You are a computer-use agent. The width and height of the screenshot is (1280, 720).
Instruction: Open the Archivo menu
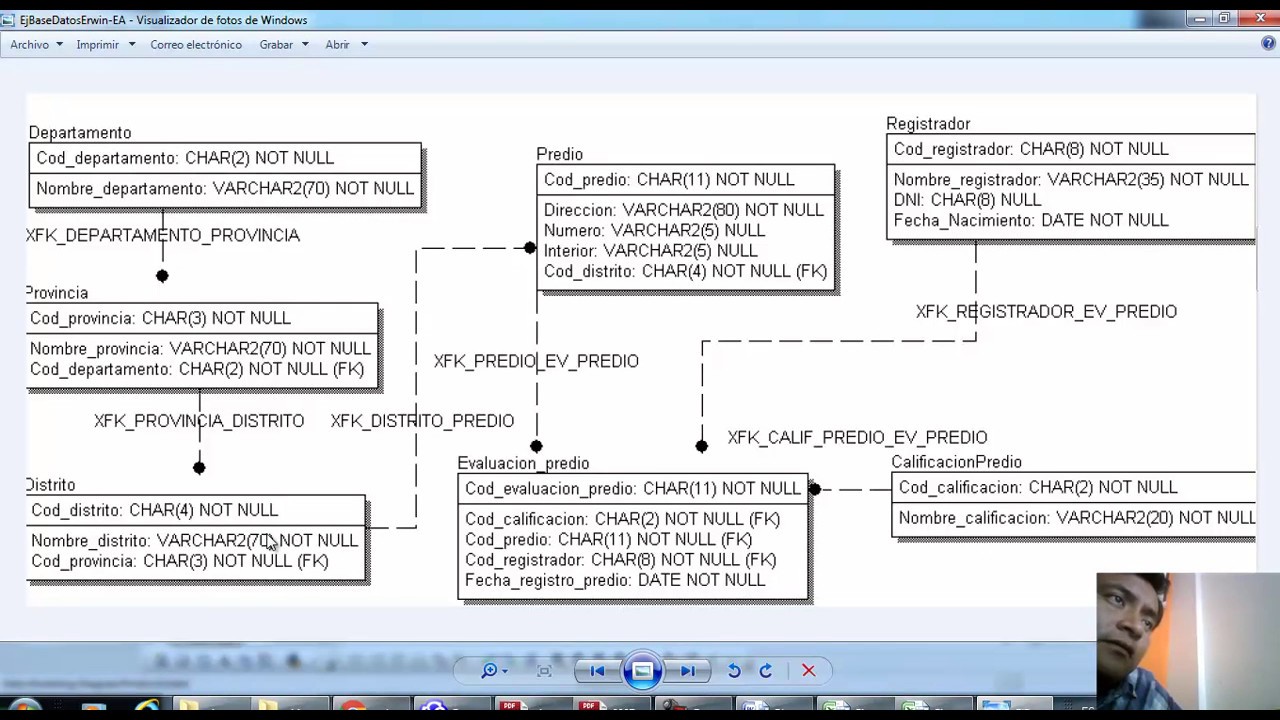click(x=36, y=44)
